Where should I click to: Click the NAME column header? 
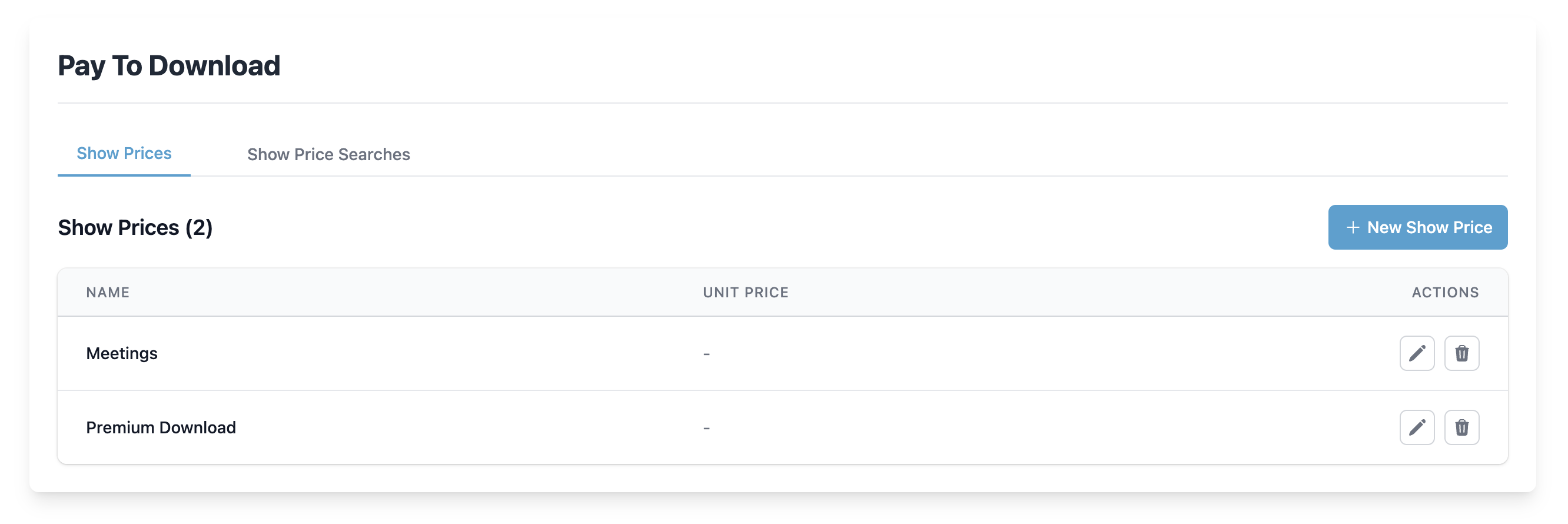(107, 292)
